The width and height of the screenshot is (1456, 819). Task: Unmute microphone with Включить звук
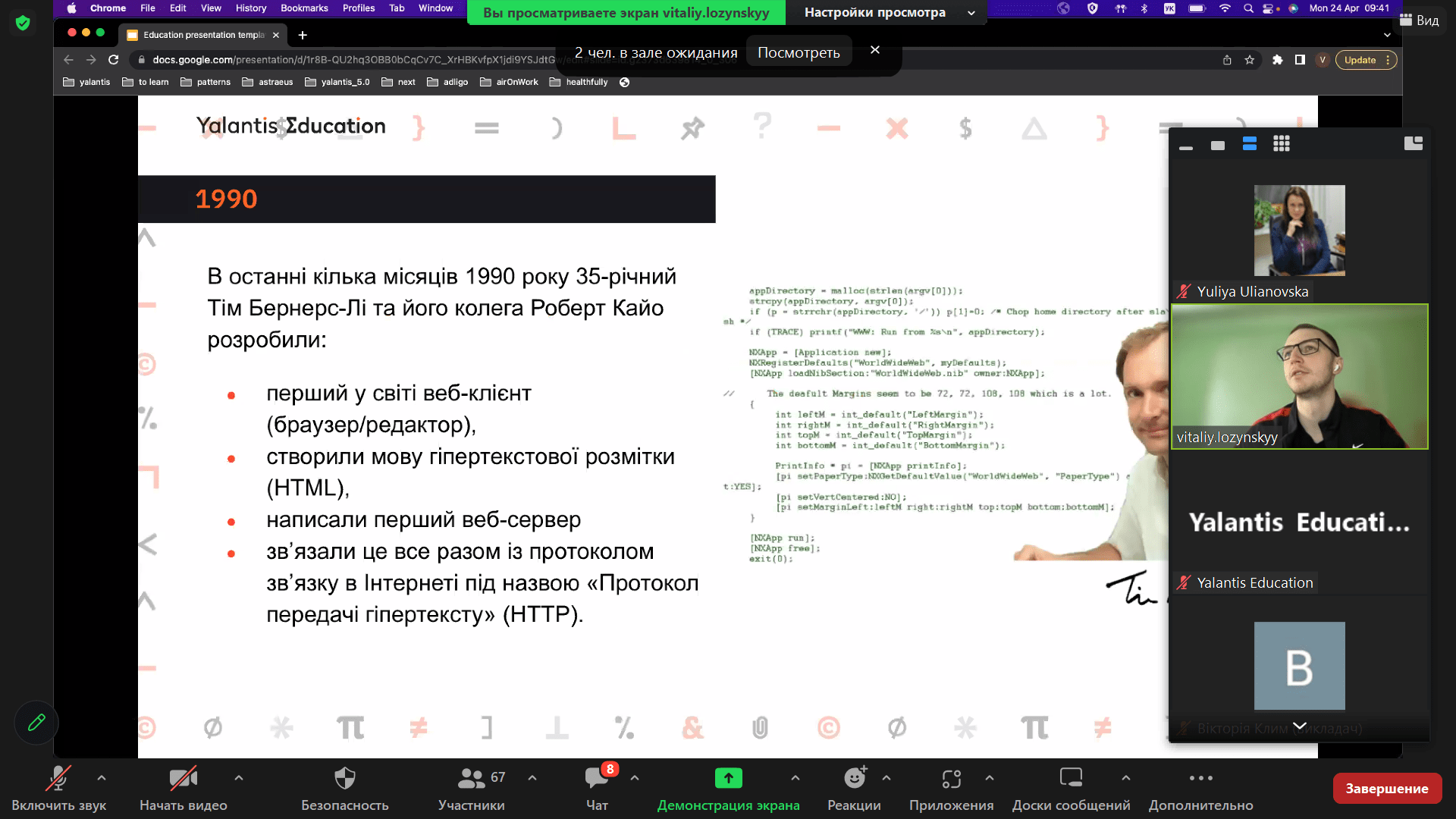coord(58,789)
